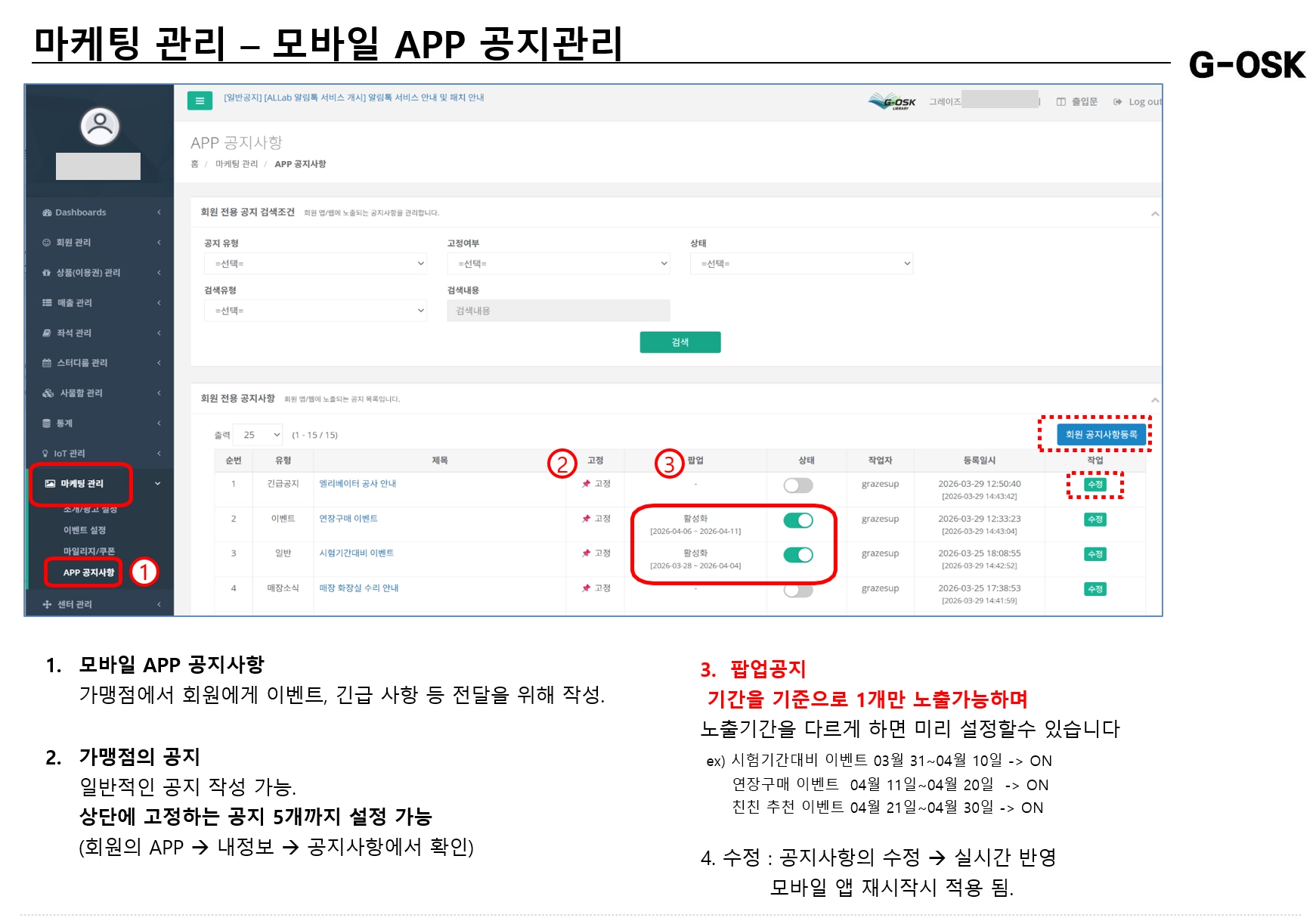This screenshot has width=1316, height=918.
Task: Click the 마케팅 관리 breadcrumb
Action: tap(237, 164)
